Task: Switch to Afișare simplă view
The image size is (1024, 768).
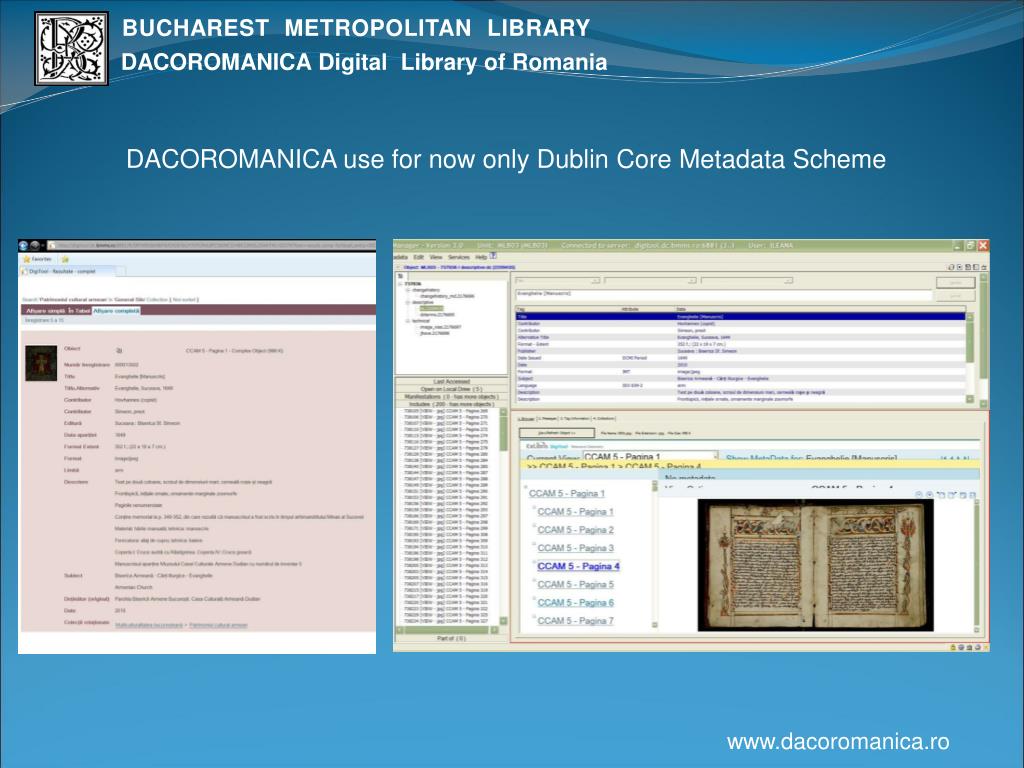Action: (45, 311)
